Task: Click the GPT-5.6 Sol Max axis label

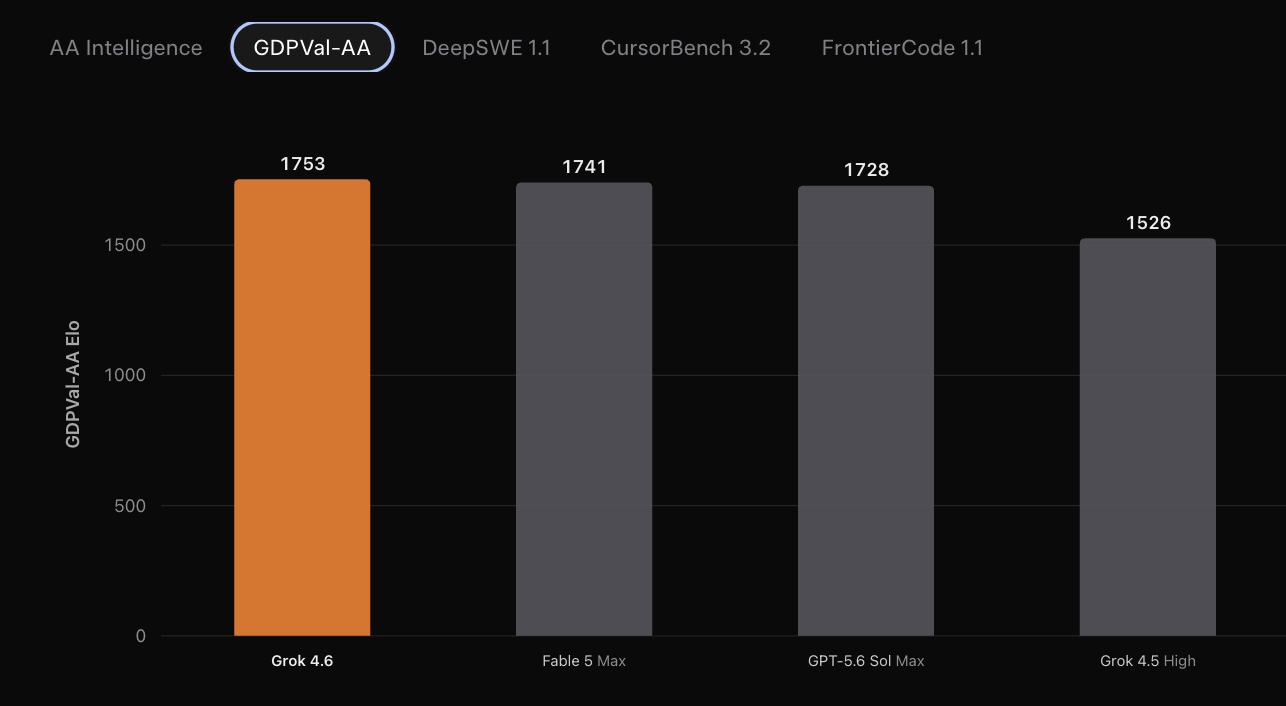Action: [x=866, y=661]
